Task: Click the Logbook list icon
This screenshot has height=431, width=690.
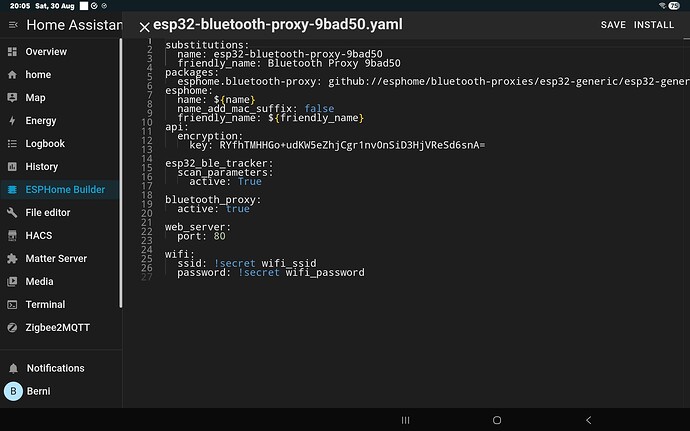Action: [12, 144]
